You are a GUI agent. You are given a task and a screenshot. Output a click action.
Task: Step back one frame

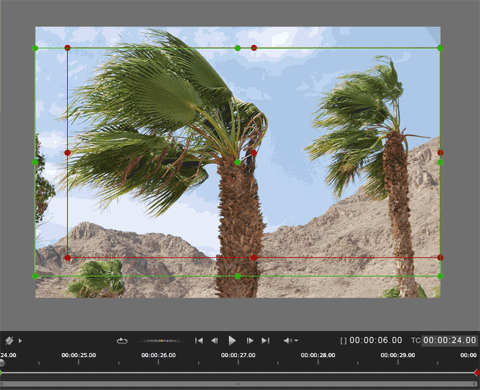[x=215, y=340]
